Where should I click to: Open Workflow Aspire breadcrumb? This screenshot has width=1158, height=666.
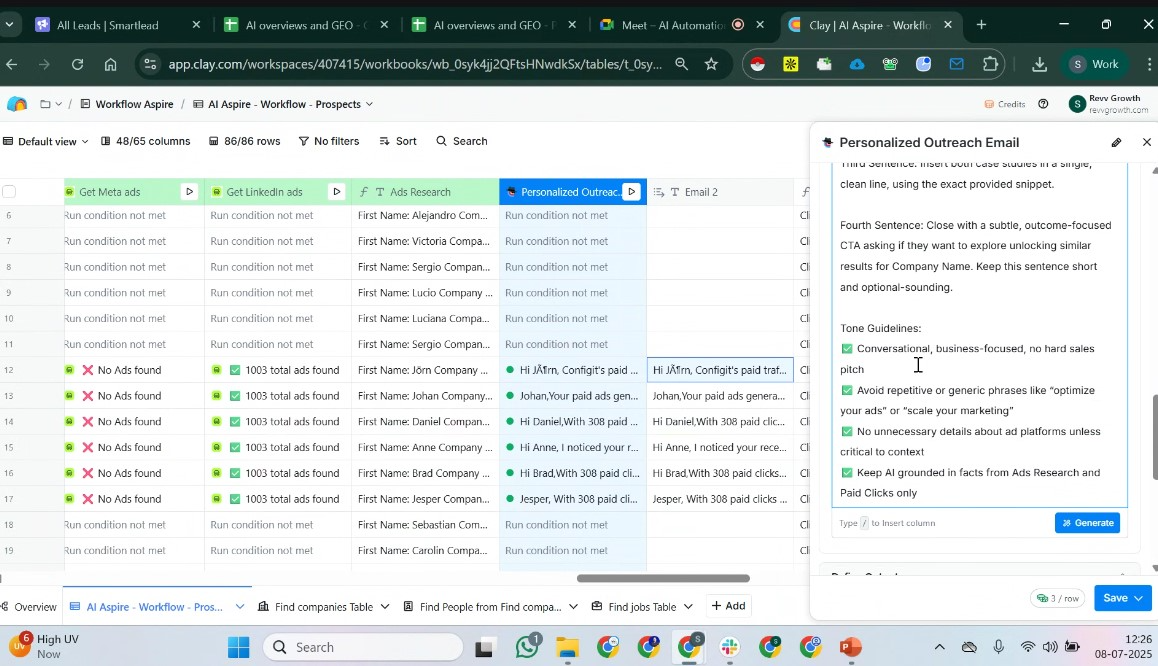click(x=126, y=104)
